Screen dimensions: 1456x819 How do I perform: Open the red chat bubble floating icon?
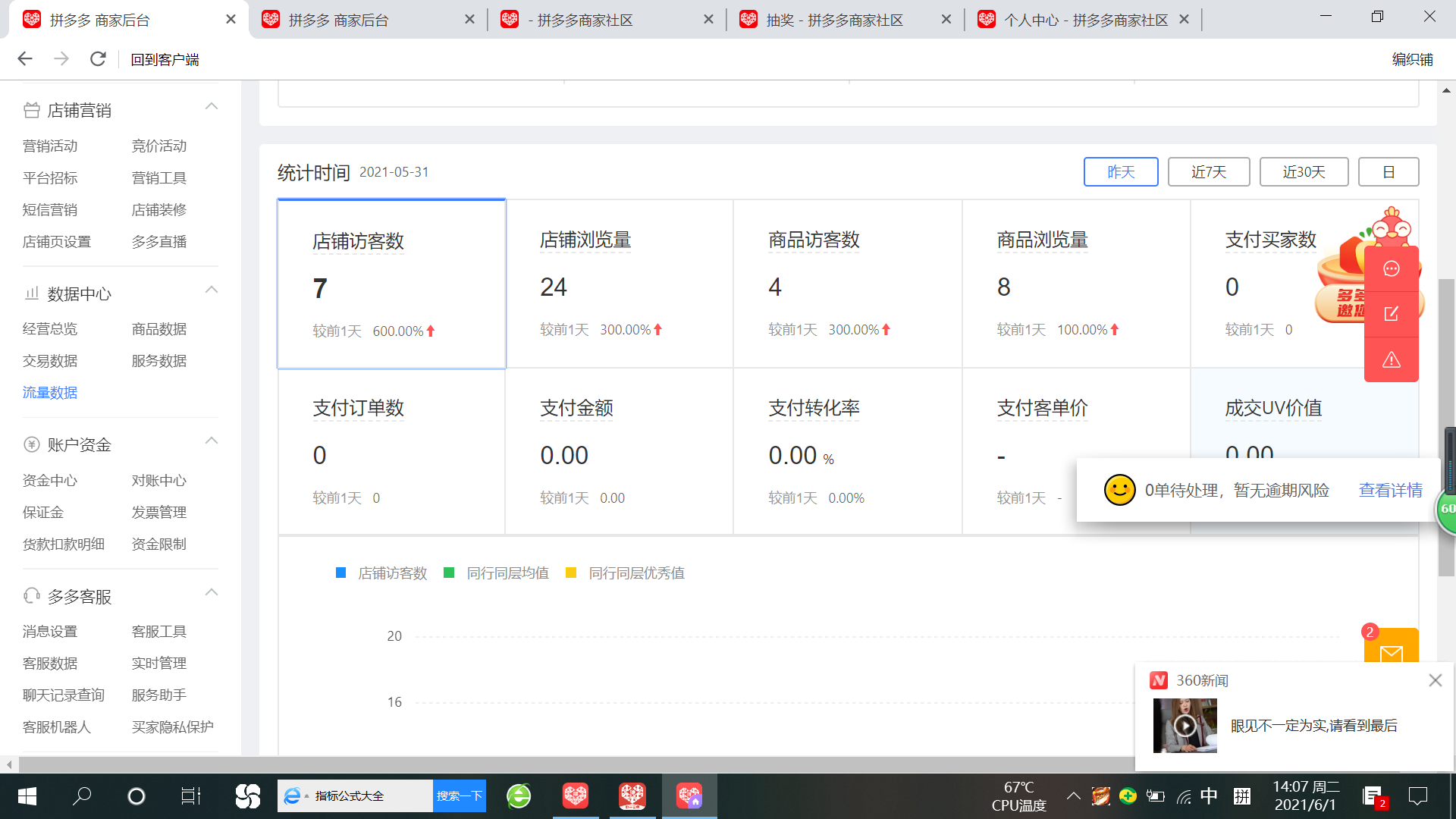click(x=1391, y=268)
